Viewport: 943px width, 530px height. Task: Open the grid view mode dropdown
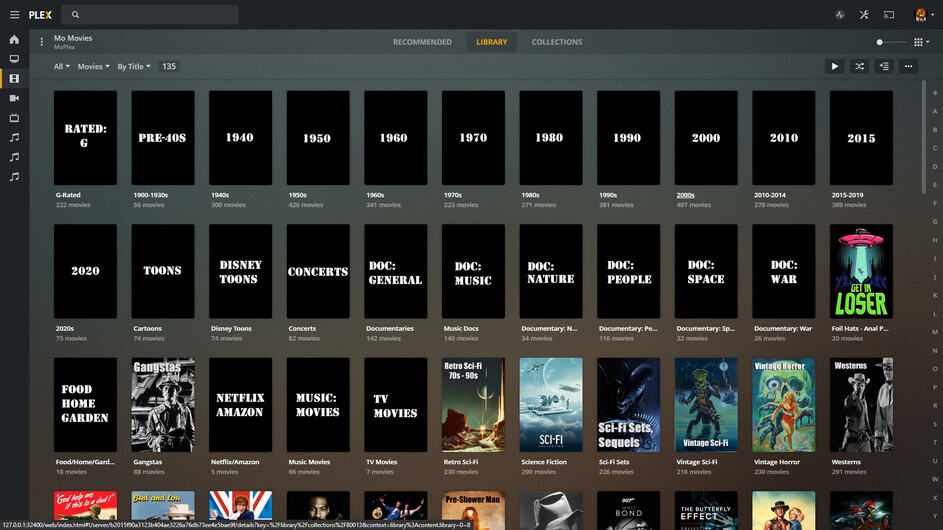921,42
